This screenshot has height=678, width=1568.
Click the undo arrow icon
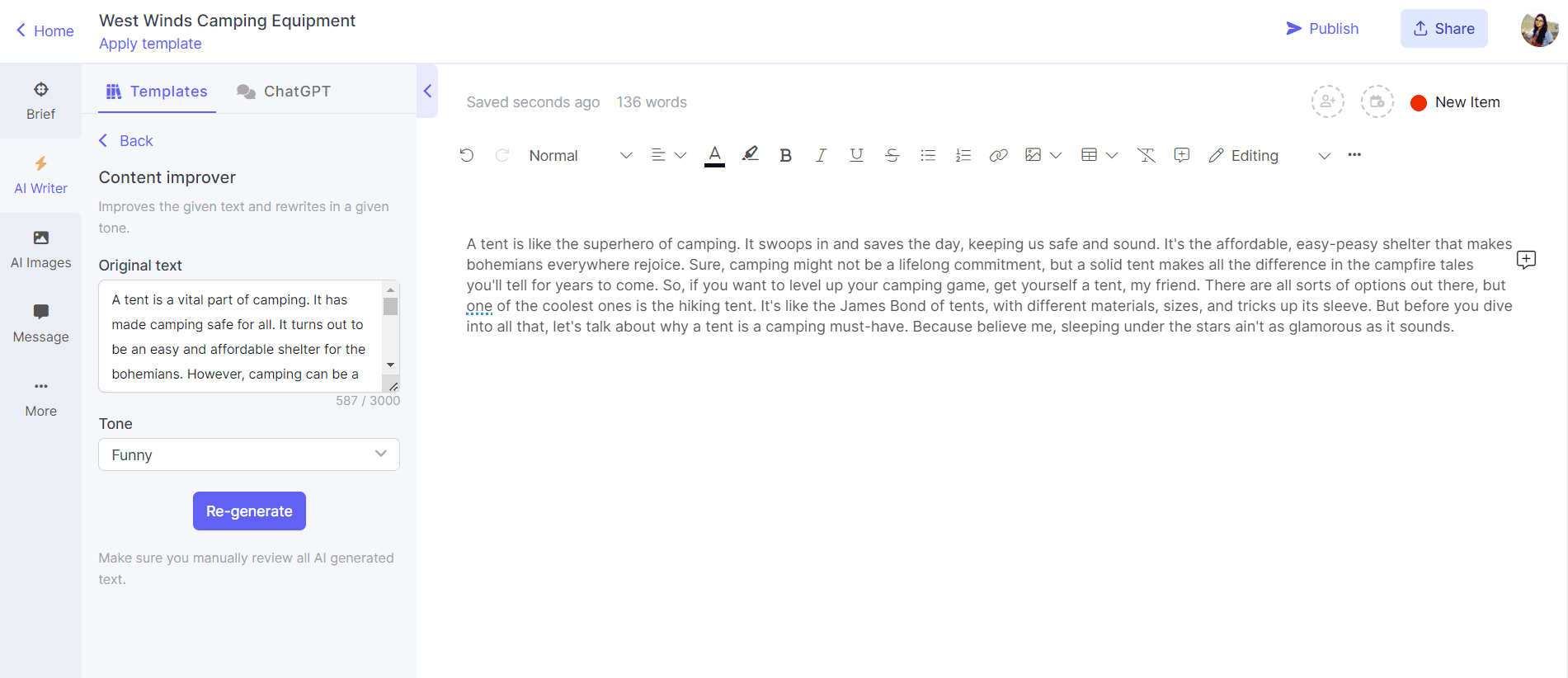pos(467,155)
